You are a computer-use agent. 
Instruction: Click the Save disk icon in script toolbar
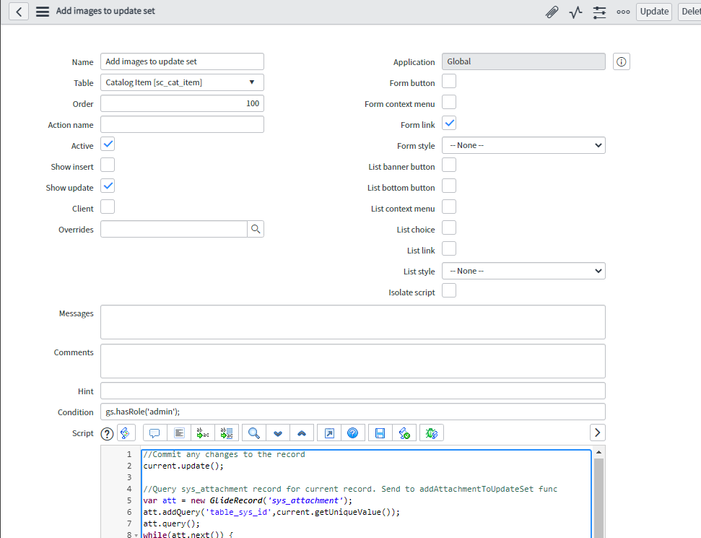(380, 433)
